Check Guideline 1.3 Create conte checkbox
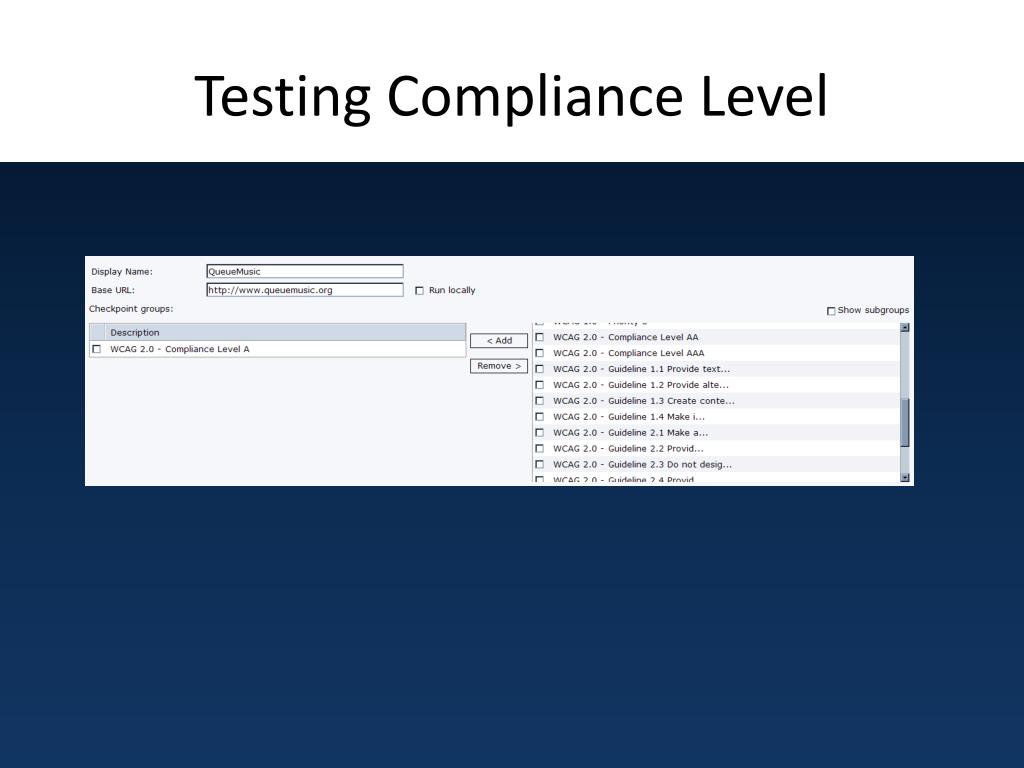The height and width of the screenshot is (768, 1024). coord(539,401)
